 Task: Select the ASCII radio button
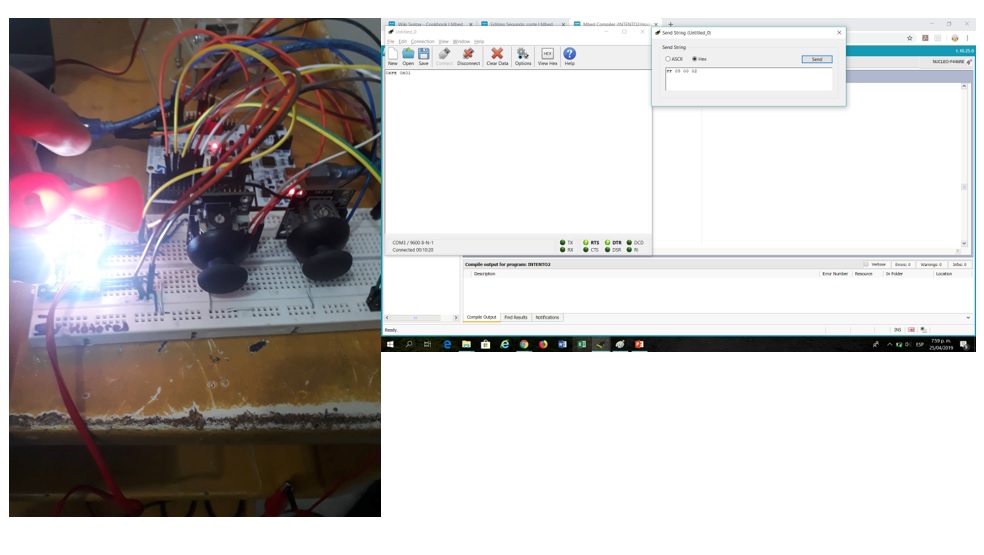pyautogui.click(x=669, y=59)
